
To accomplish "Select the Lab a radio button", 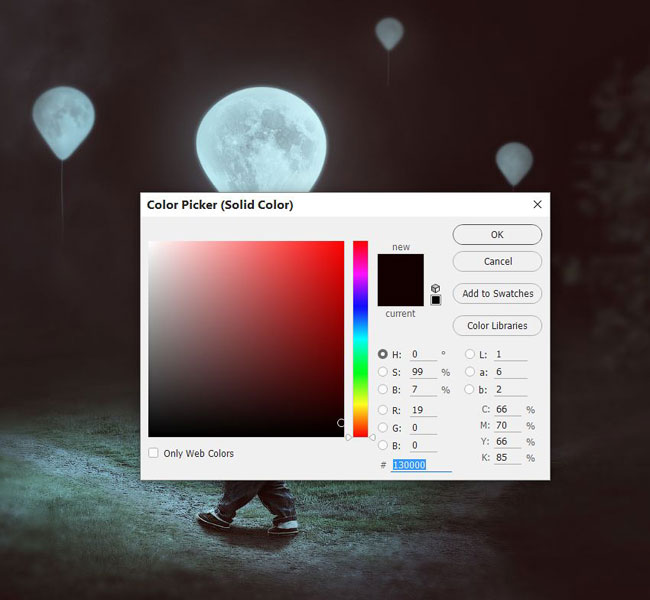I will (x=470, y=372).
